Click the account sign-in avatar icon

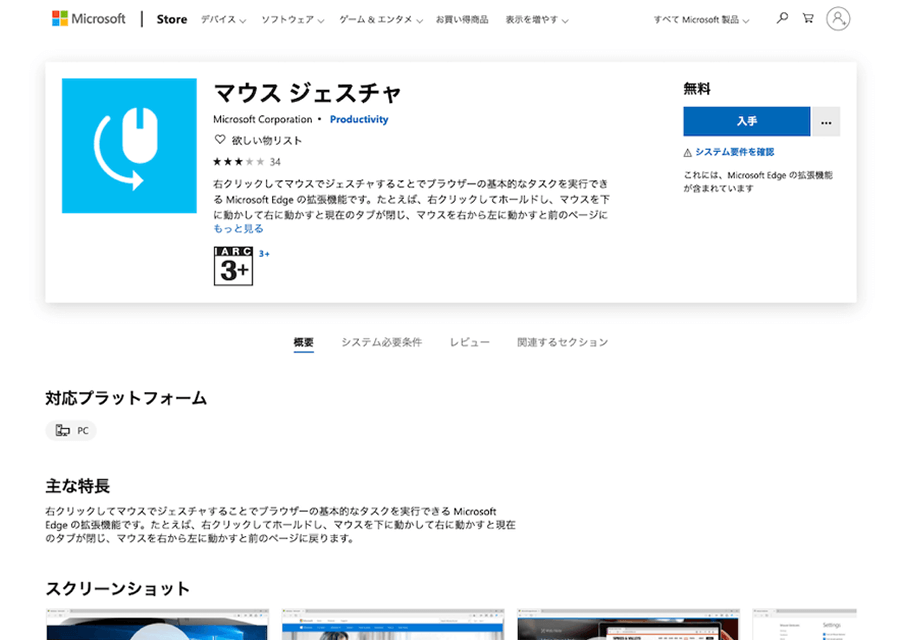pyautogui.click(x=838, y=18)
